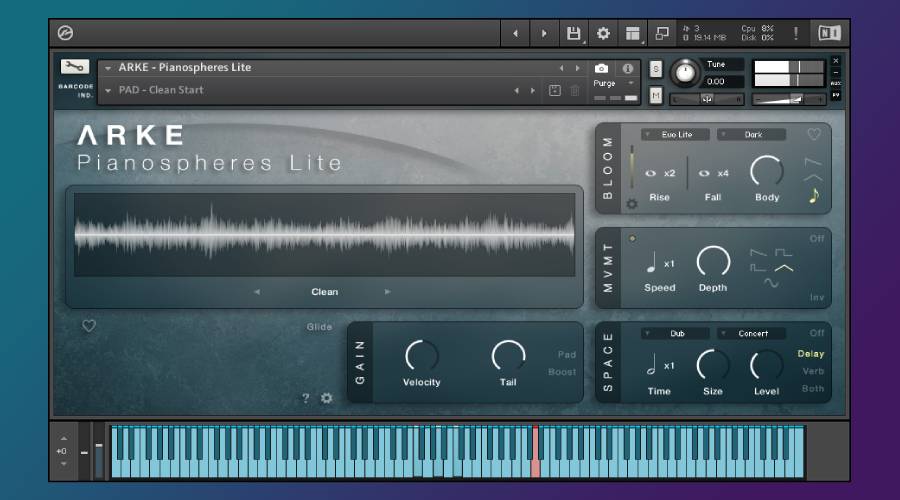Click the save floppy disk icon
The height and width of the screenshot is (500, 900).
574,33
